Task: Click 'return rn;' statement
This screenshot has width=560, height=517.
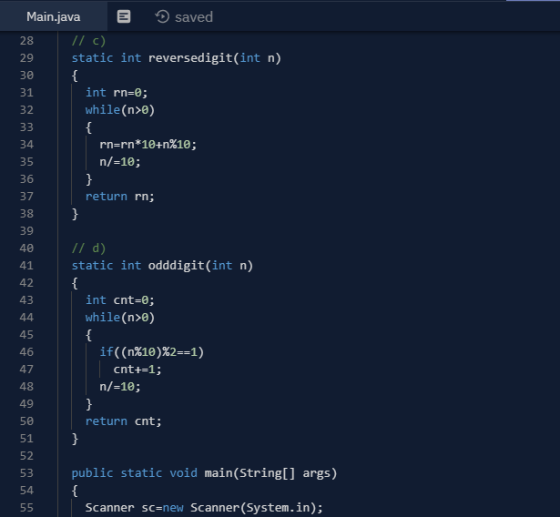Action: click(x=120, y=196)
